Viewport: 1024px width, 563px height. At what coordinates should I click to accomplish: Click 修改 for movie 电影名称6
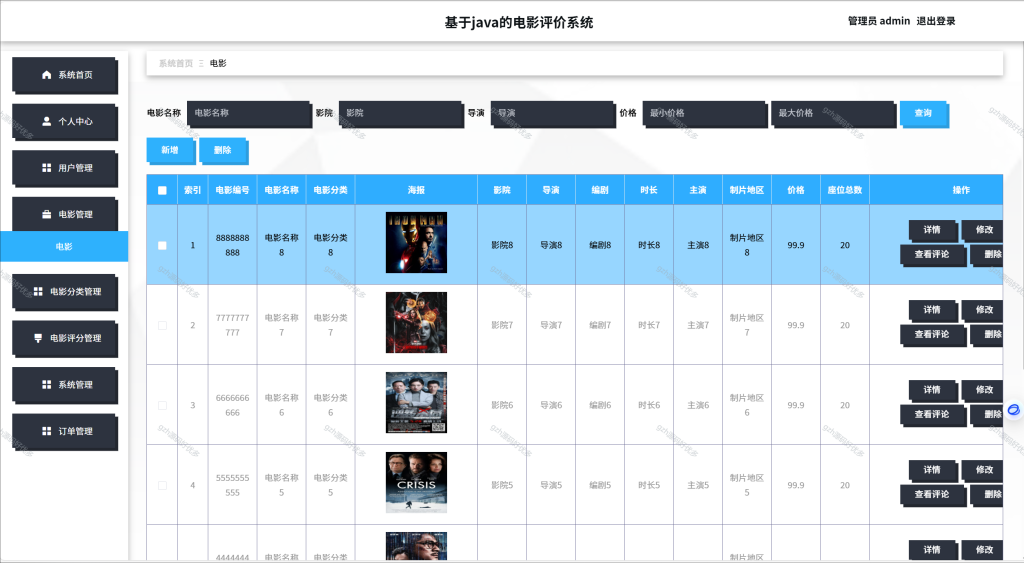(x=983, y=390)
